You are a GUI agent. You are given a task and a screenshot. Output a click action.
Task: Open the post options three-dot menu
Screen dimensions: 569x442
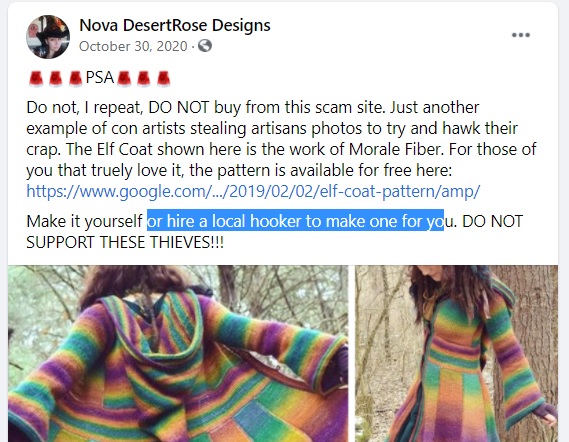coord(521,35)
